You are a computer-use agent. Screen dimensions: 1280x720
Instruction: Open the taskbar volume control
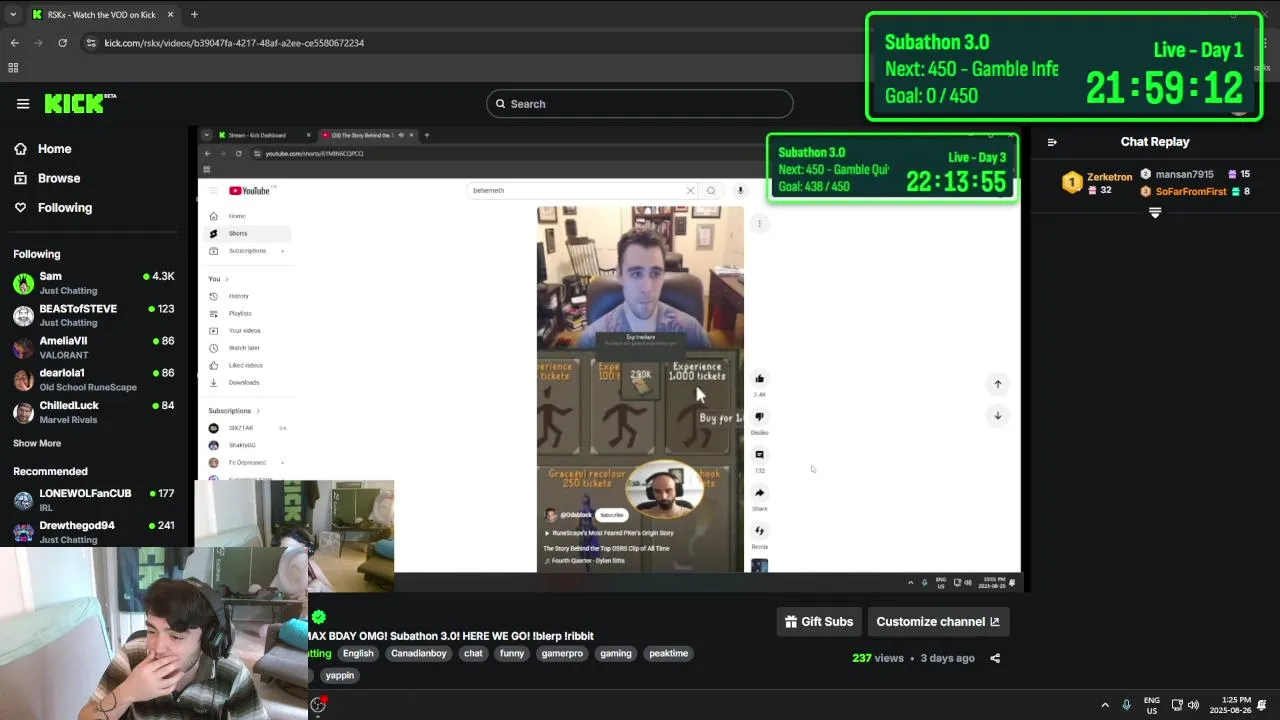click(x=1193, y=705)
